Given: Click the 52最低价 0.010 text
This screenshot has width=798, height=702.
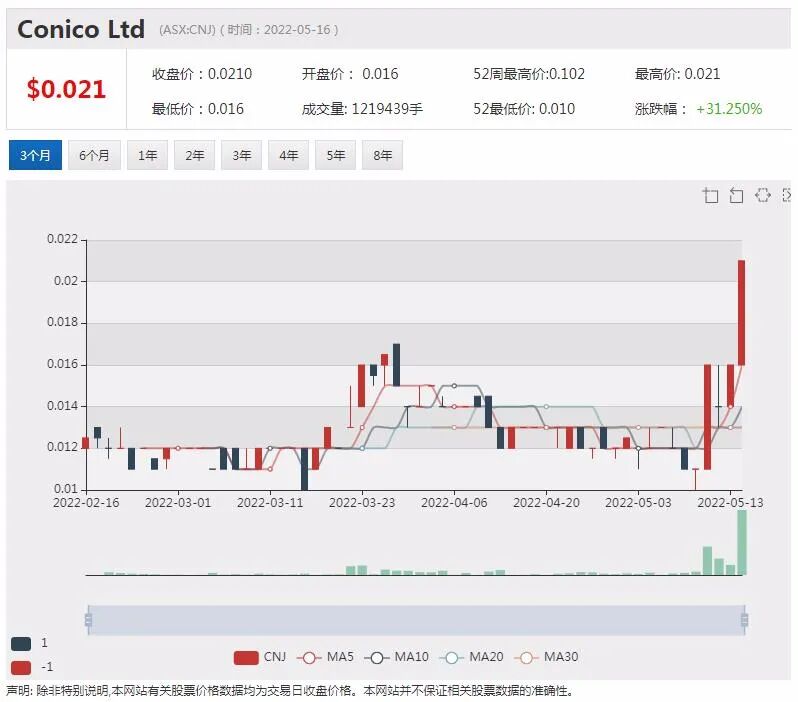Looking at the screenshot, I should pos(524,109).
